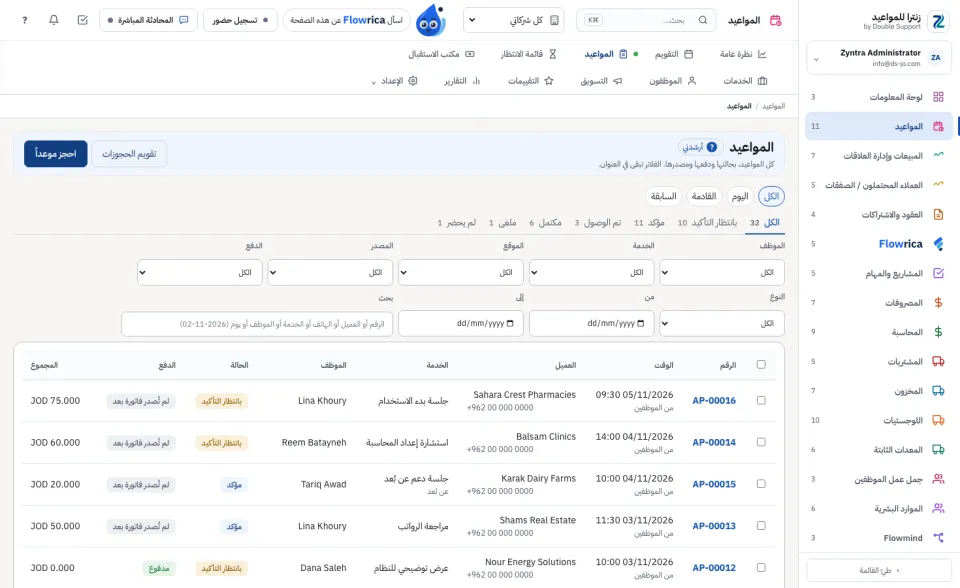The height and width of the screenshot is (588, 960).
Task: Click the inventory icon in sidebar
Action: point(938,391)
